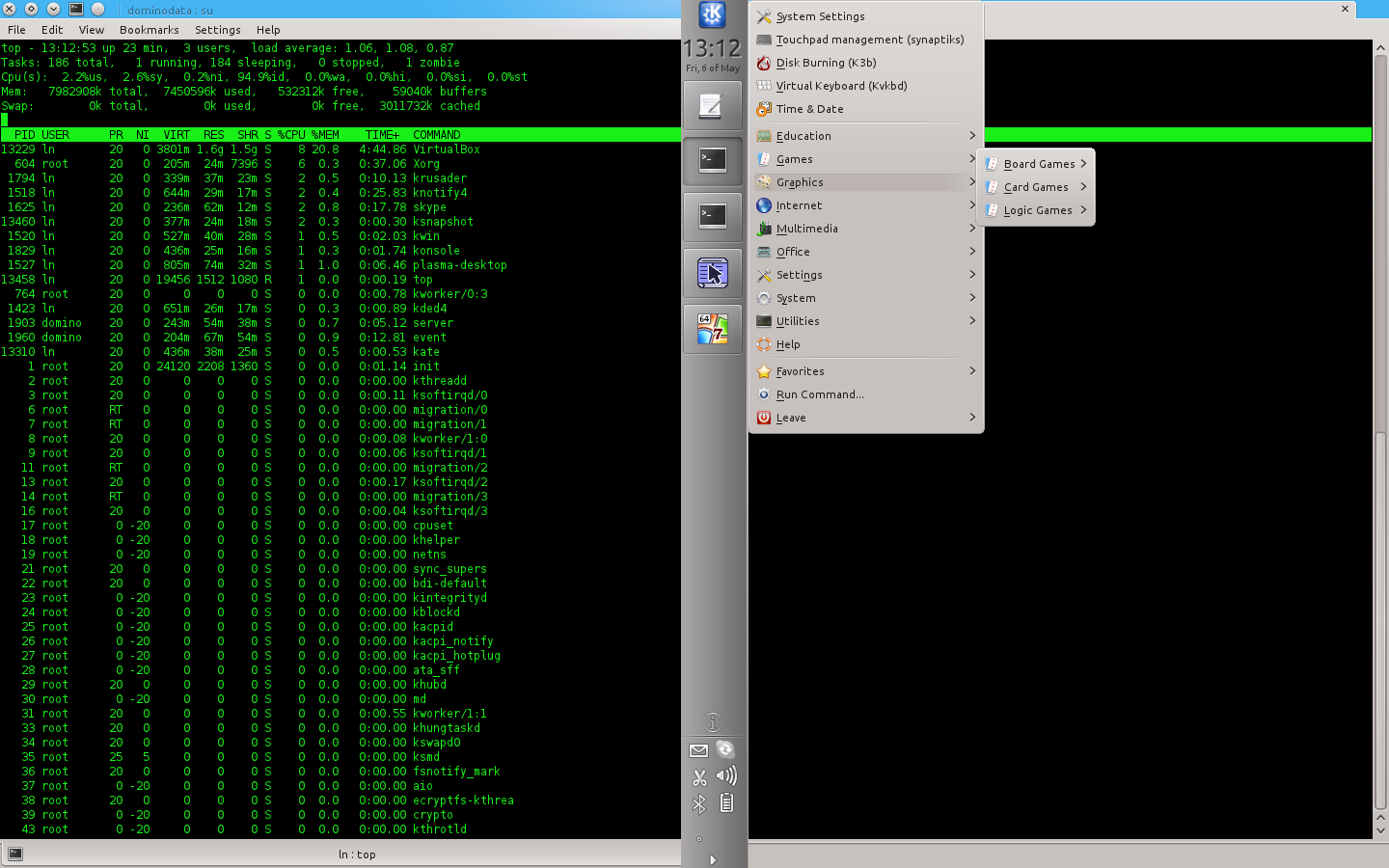Open the Klipper scissors clipboard icon

tap(699, 776)
